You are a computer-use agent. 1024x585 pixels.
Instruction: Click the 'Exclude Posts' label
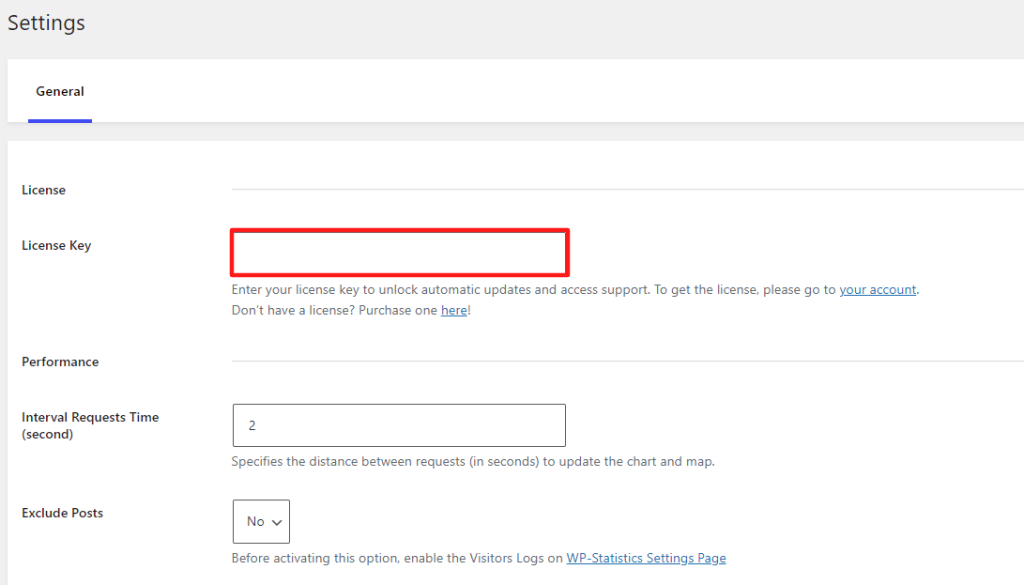[62, 513]
